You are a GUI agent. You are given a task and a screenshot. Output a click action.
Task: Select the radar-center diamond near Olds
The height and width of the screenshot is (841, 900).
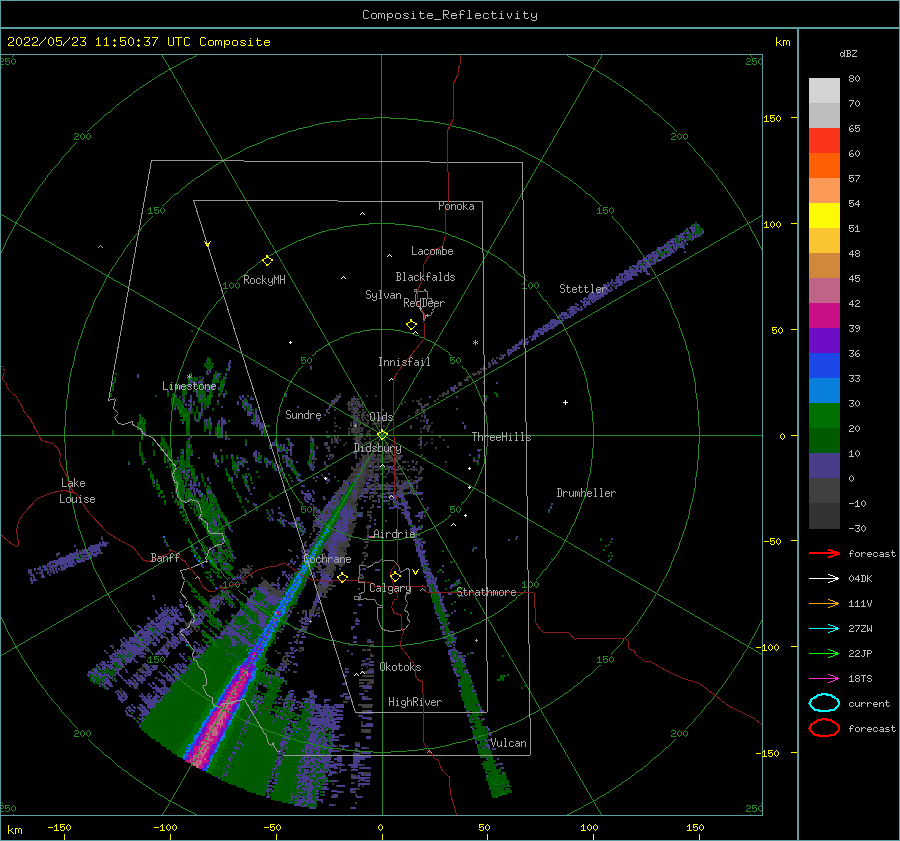[382, 435]
